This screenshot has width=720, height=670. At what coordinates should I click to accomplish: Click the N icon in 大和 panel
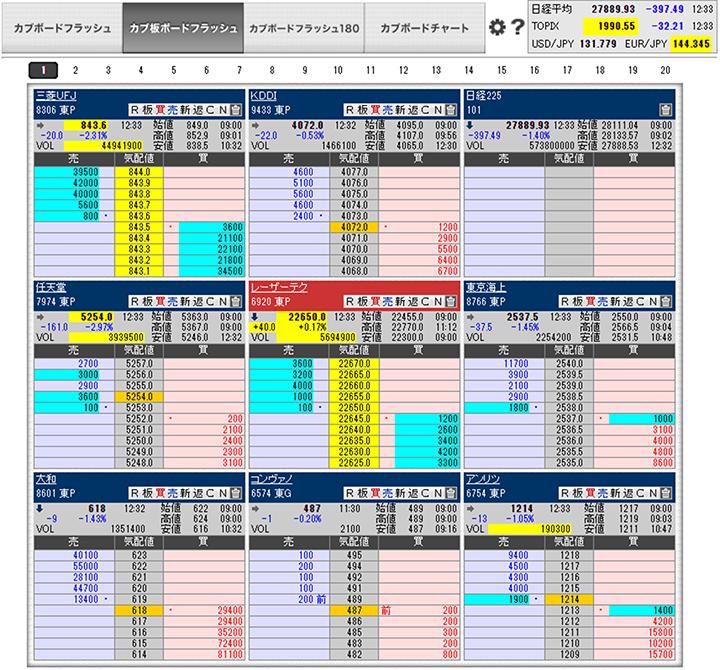tap(223, 493)
